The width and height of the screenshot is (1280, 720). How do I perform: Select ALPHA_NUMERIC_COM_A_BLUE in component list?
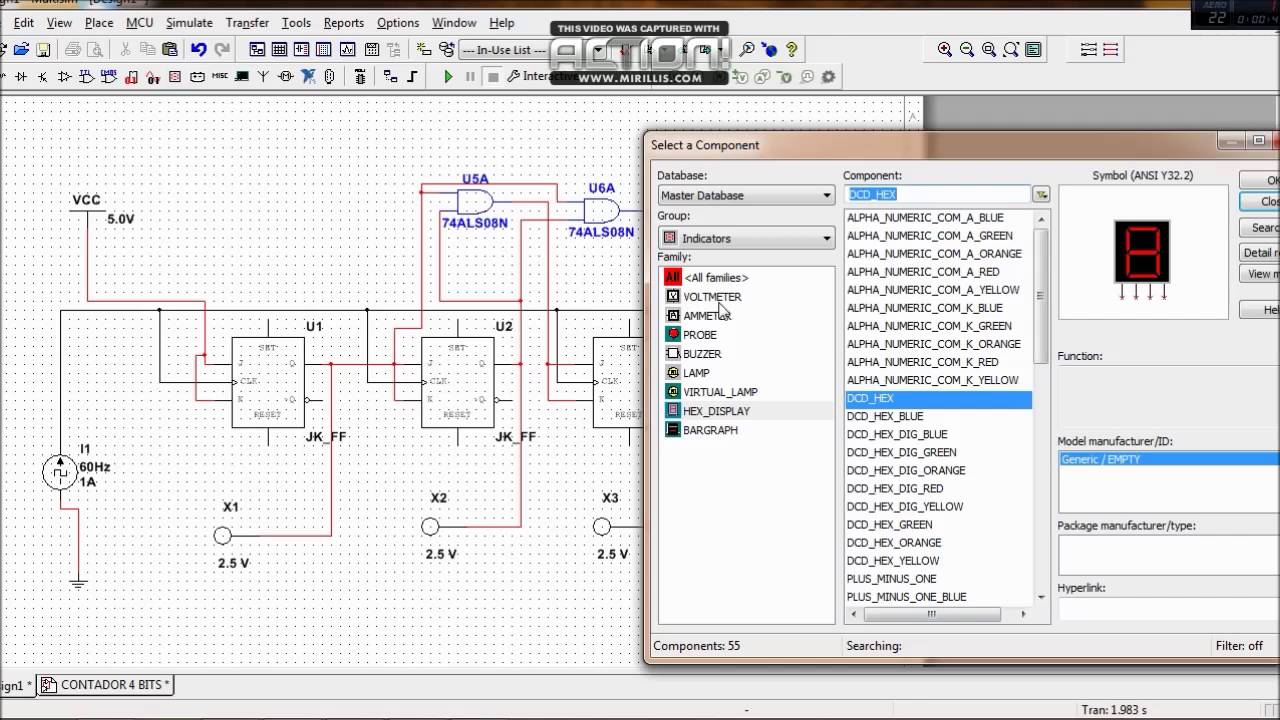pos(925,217)
